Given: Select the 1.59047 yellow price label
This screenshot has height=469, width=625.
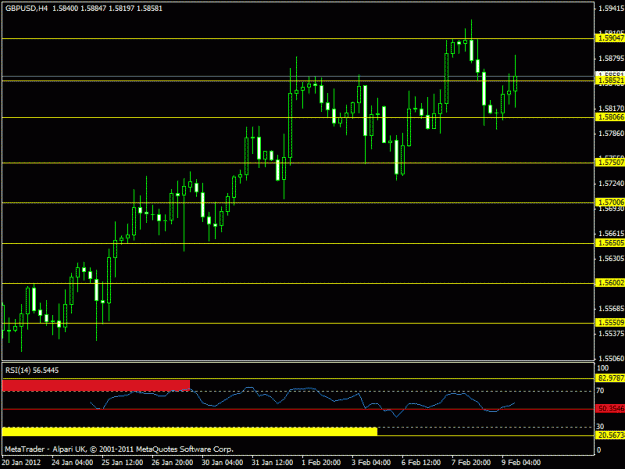Looking at the screenshot, I should click(x=610, y=38).
